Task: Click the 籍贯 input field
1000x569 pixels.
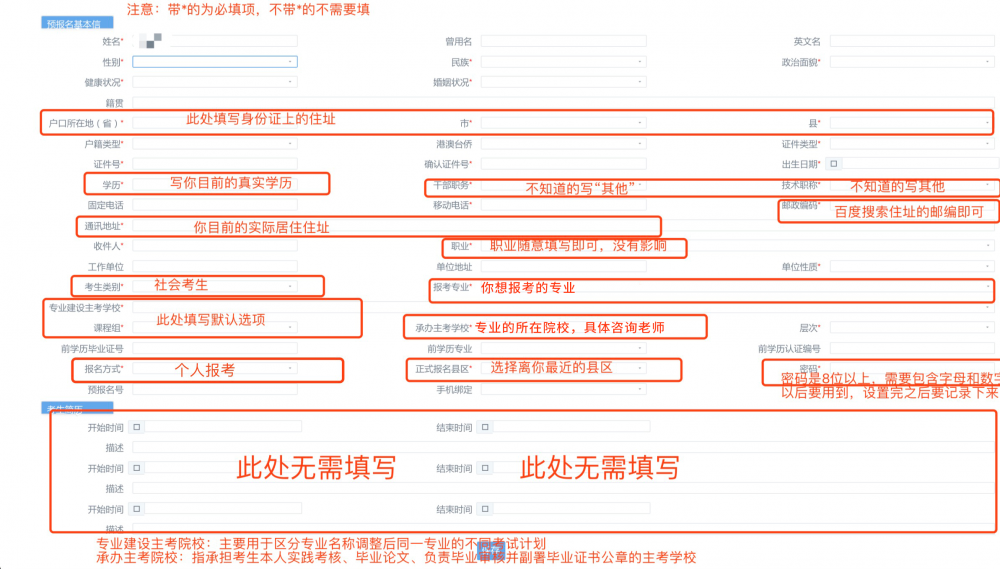Action: 560,103
